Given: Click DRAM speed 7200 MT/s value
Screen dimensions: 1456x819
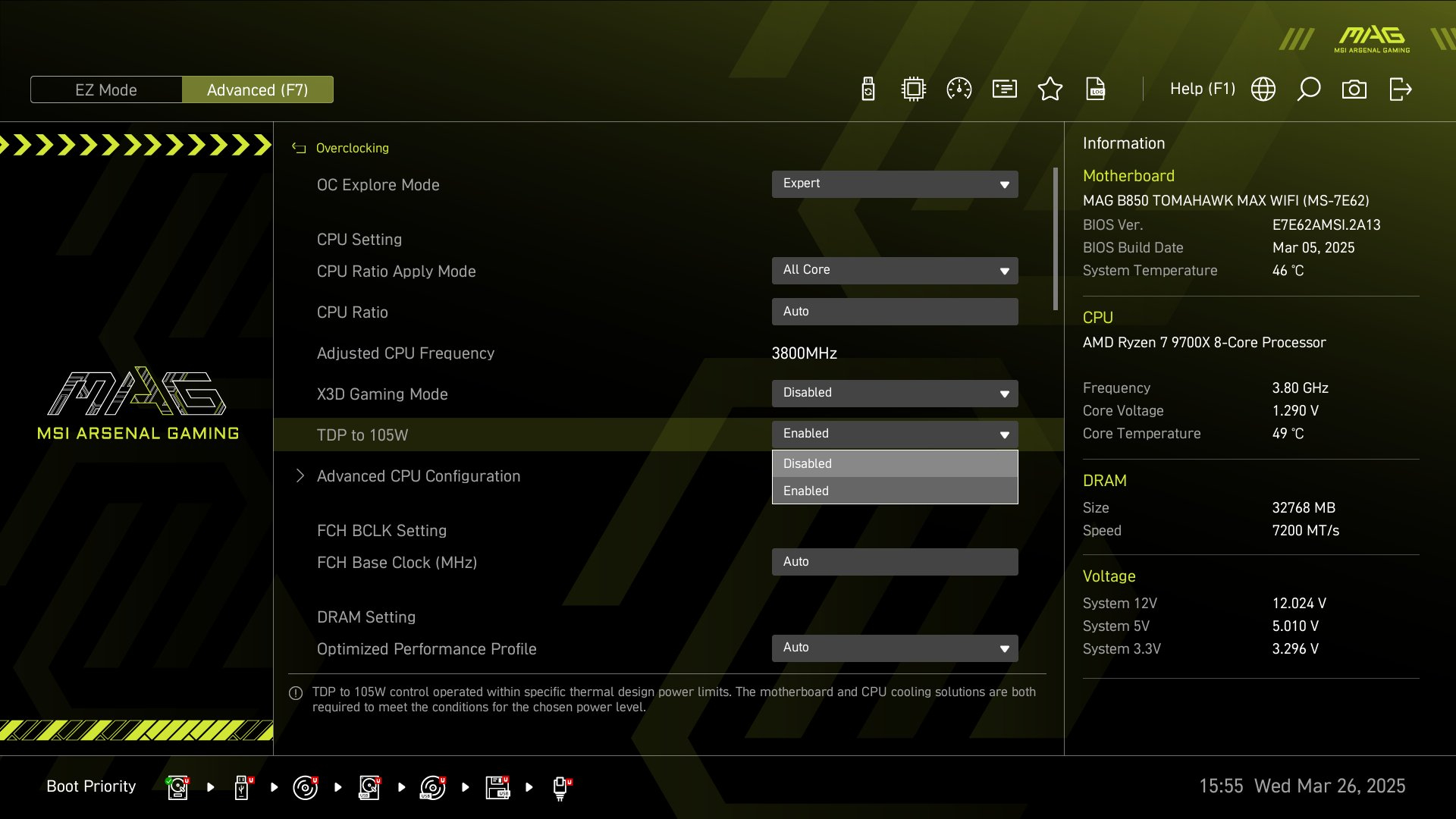Looking at the screenshot, I should [x=1306, y=531].
